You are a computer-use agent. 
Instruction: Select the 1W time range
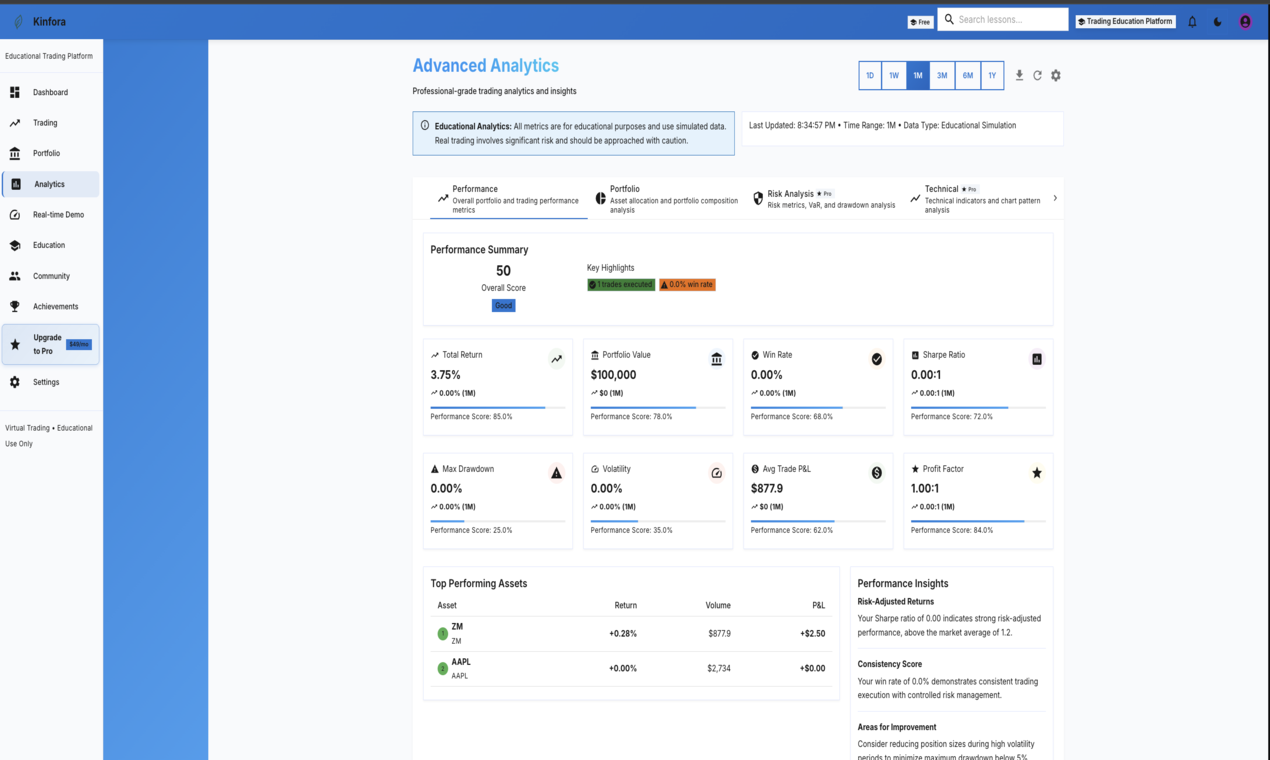[894, 76]
